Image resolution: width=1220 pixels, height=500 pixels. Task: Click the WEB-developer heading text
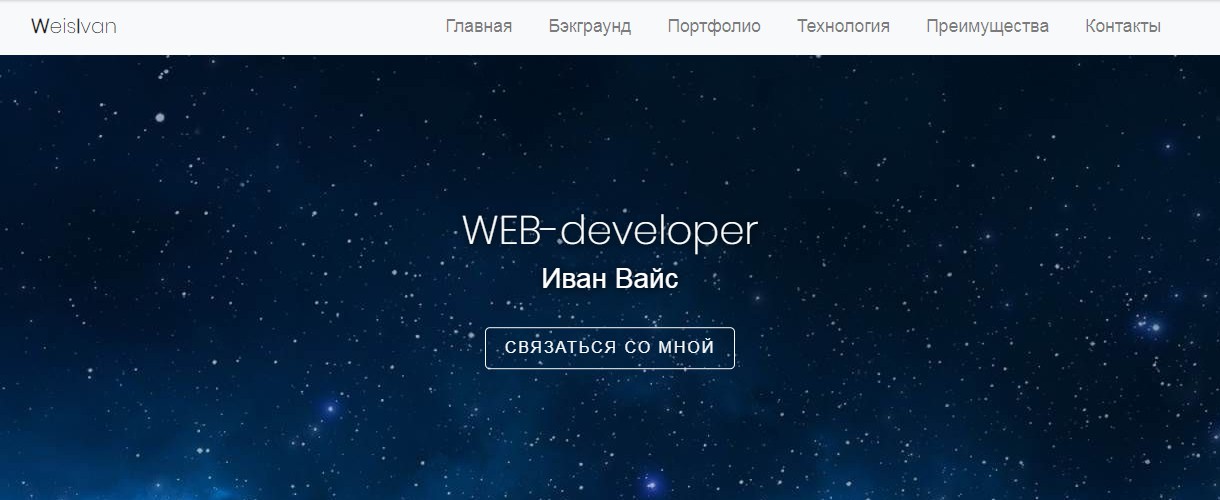pyautogui.click(x=610, y=231)
